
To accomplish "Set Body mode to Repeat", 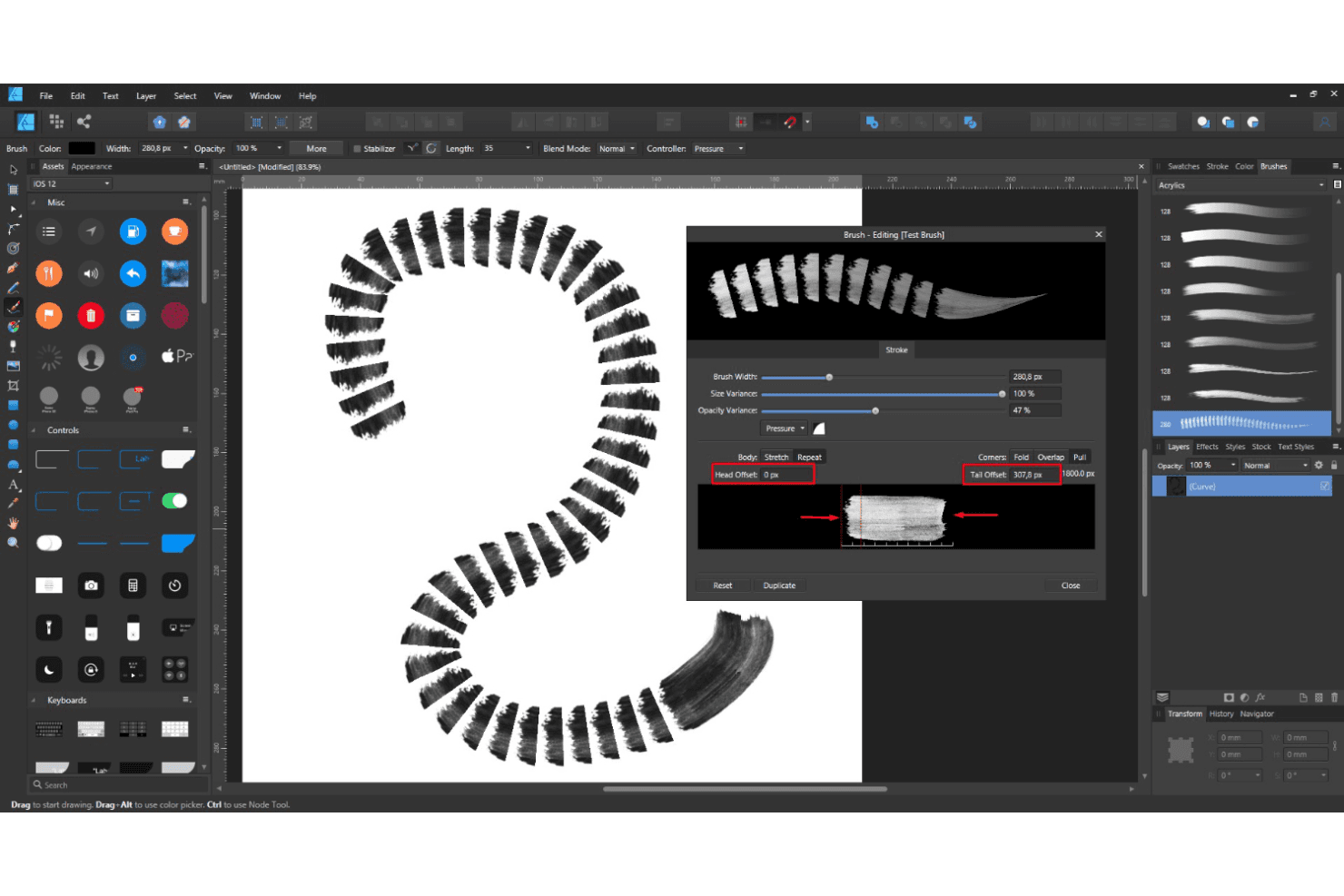I will coord(809,458).
